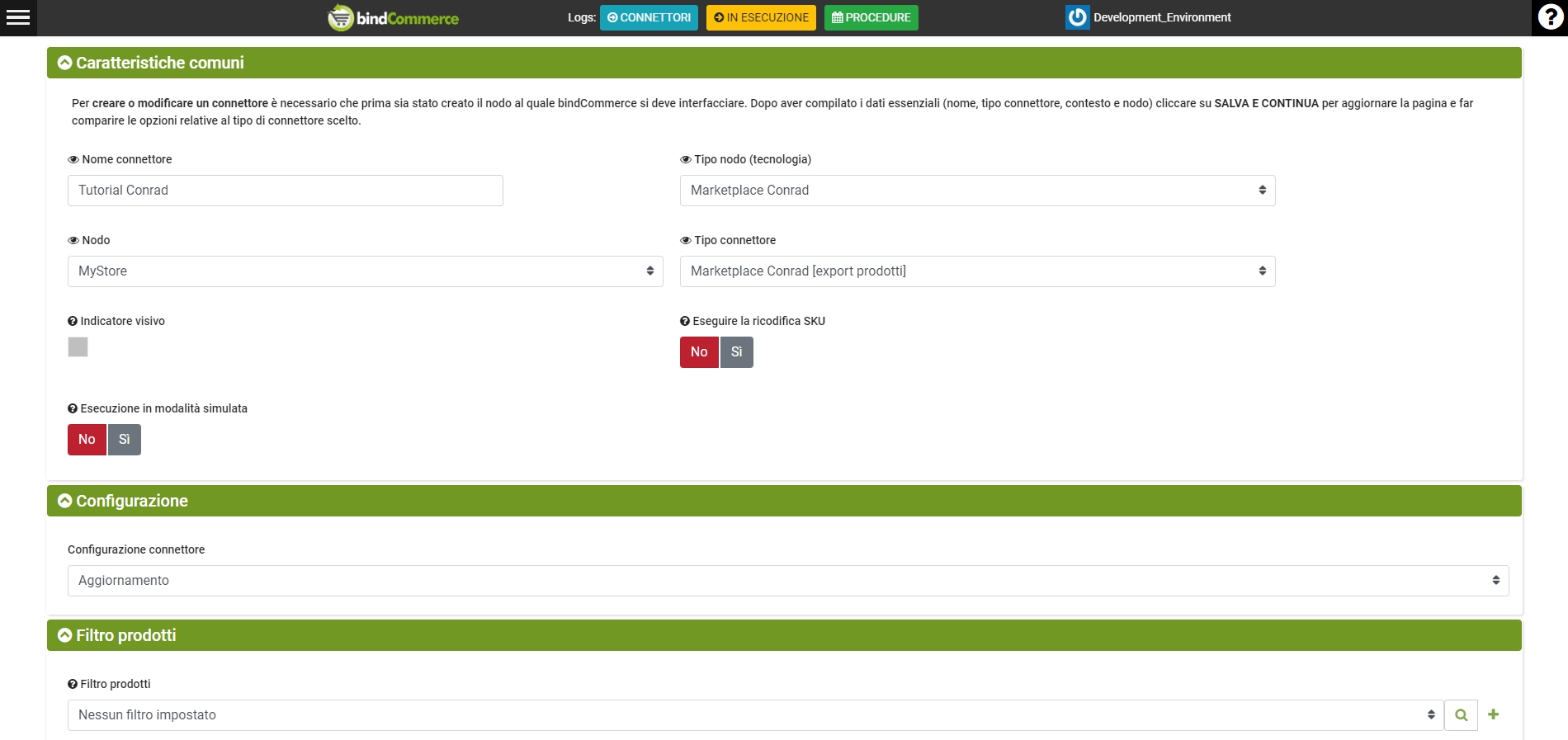Collapse the Caratteristiche comuni section
The height and width of the screenshot is (740, 1568).
click(x=65, y=63)
